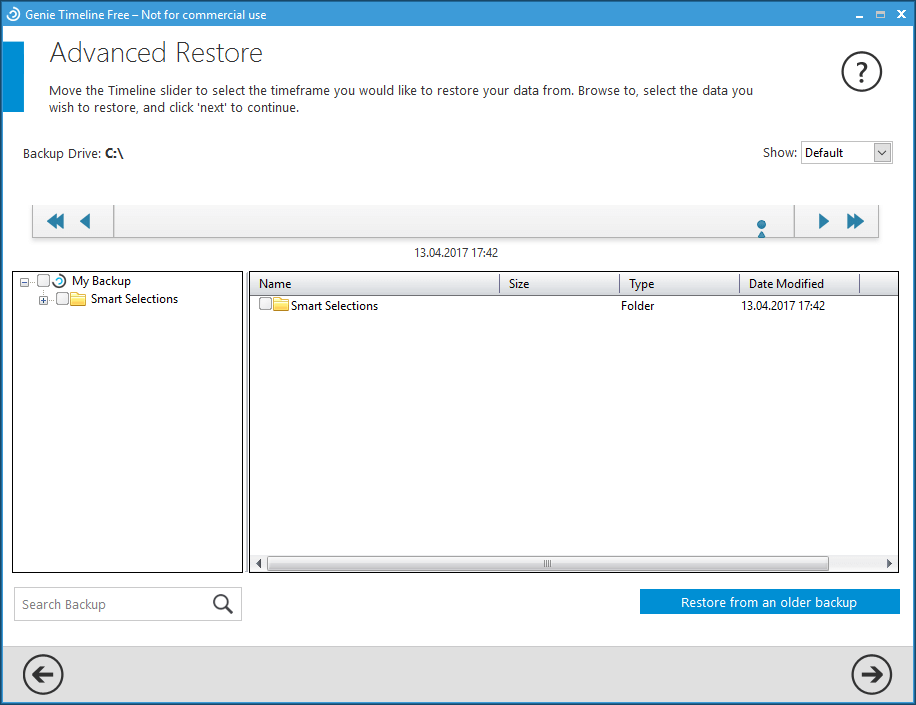Click the search magnifier icon
Screen dimensions: 916x705
point(223,604)
